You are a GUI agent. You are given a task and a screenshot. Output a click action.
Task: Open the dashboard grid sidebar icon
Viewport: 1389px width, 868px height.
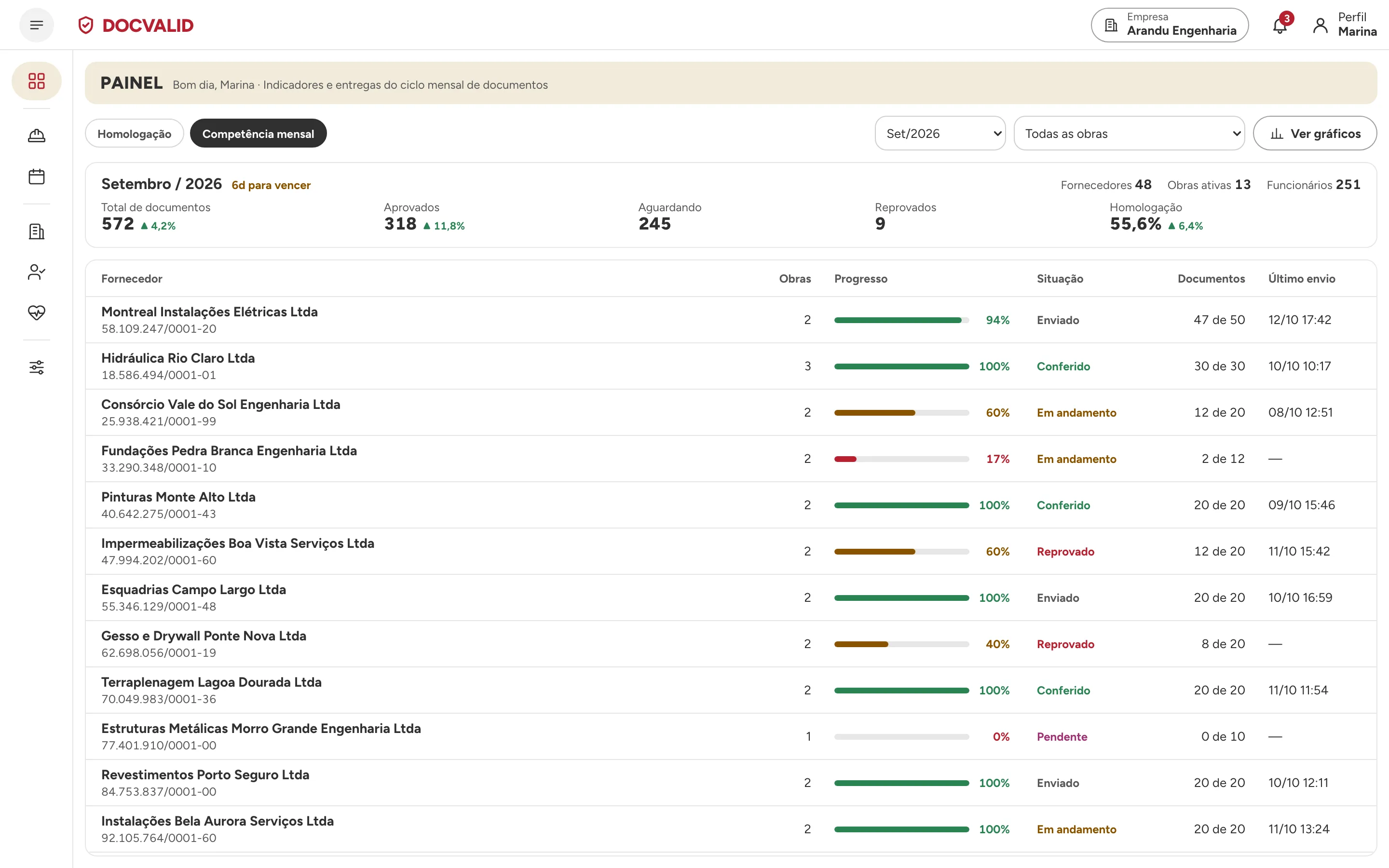(37, 81)
